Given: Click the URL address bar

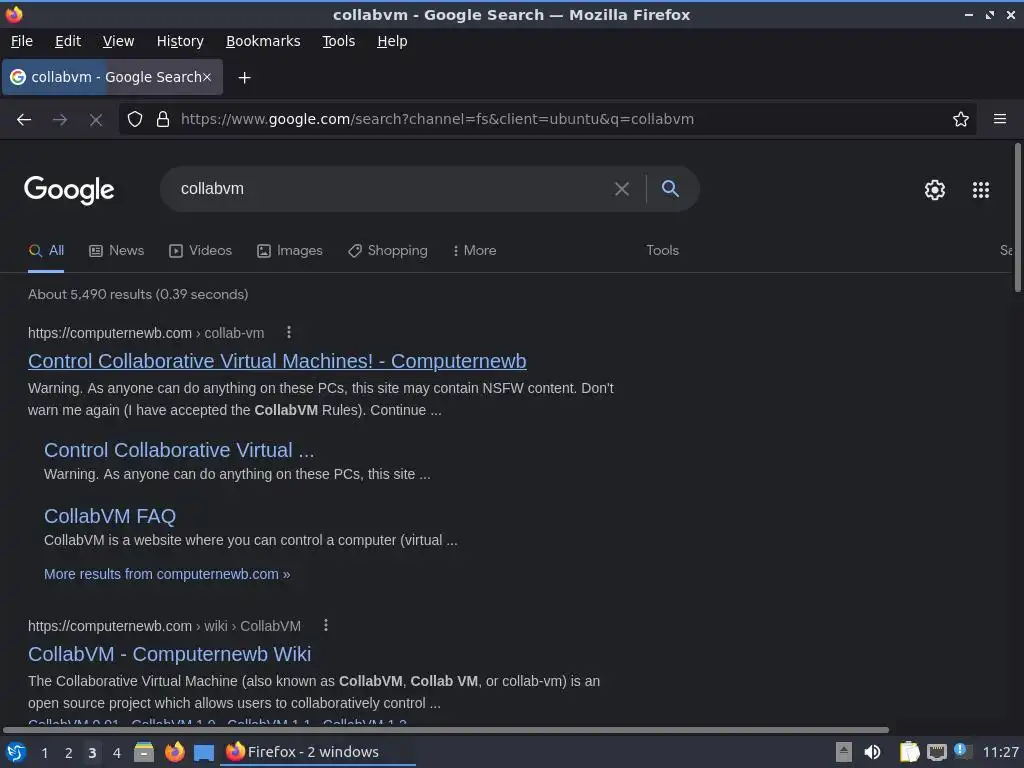Looking at the screenshot, I should click(x=549, y=119).
